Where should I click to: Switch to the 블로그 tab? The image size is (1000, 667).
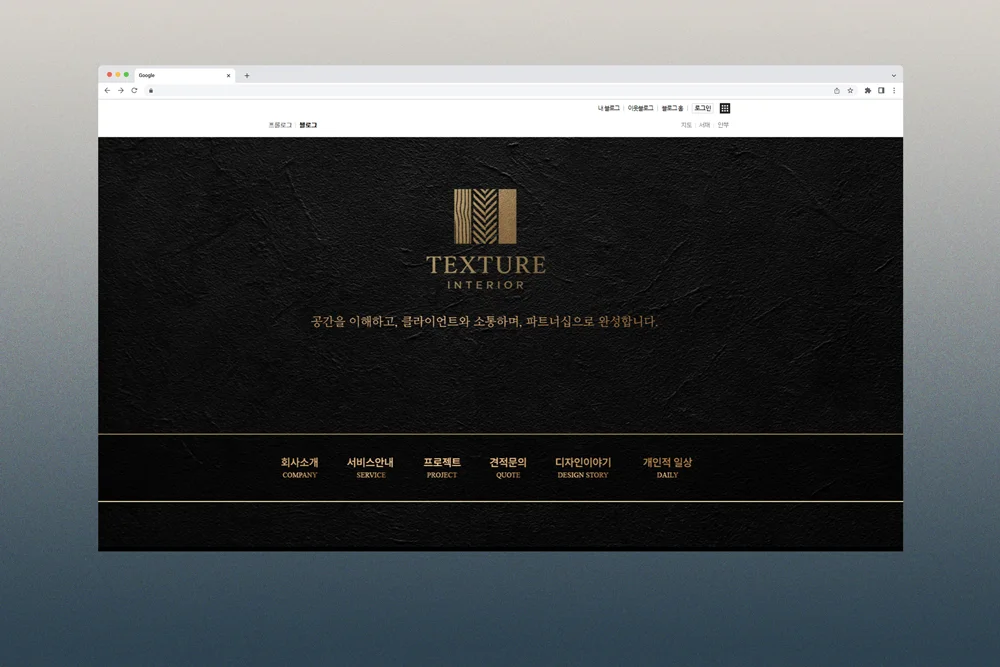coord(308,125)
